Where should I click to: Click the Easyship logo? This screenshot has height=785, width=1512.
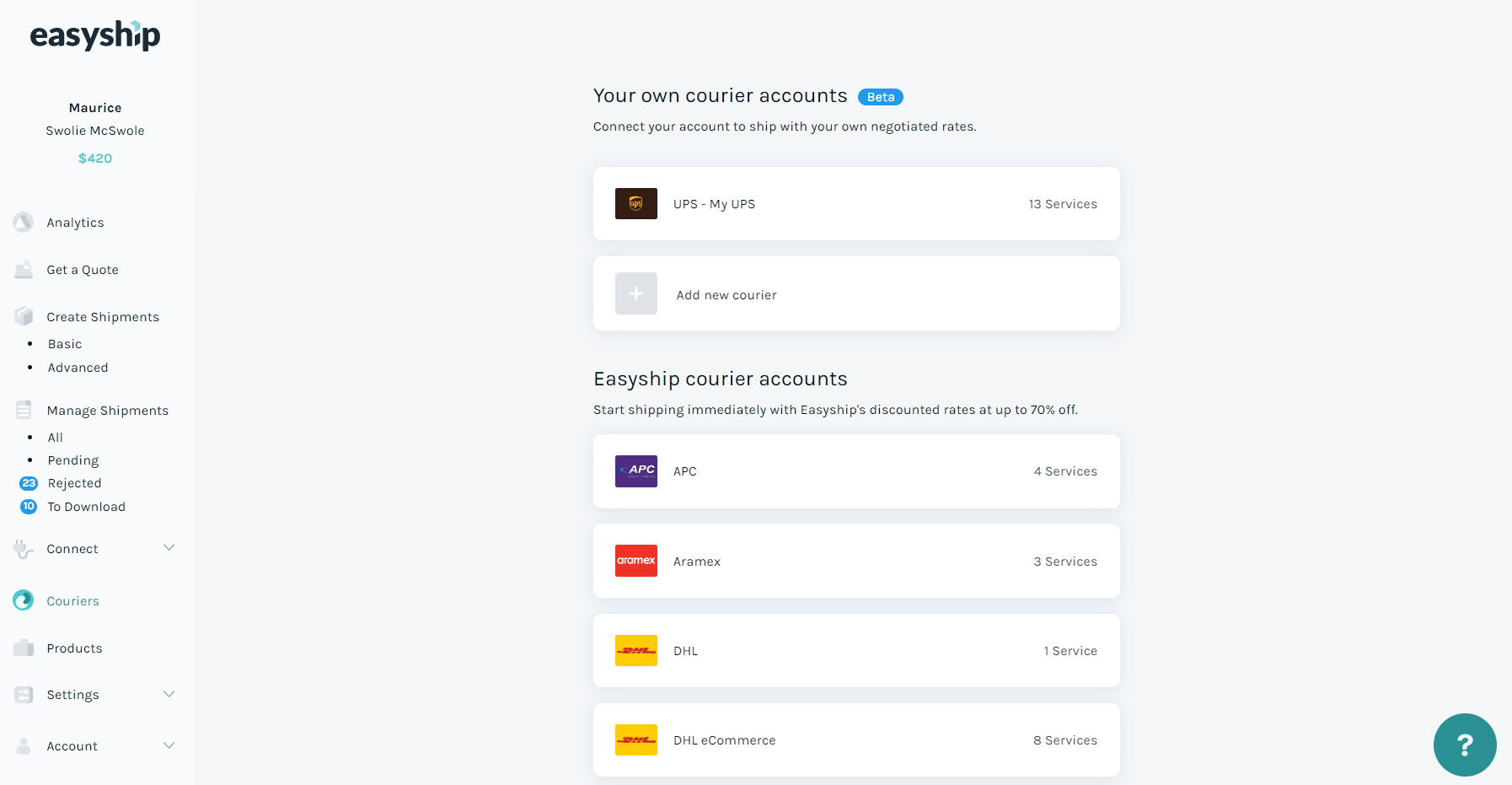click(x=95, y=35)
